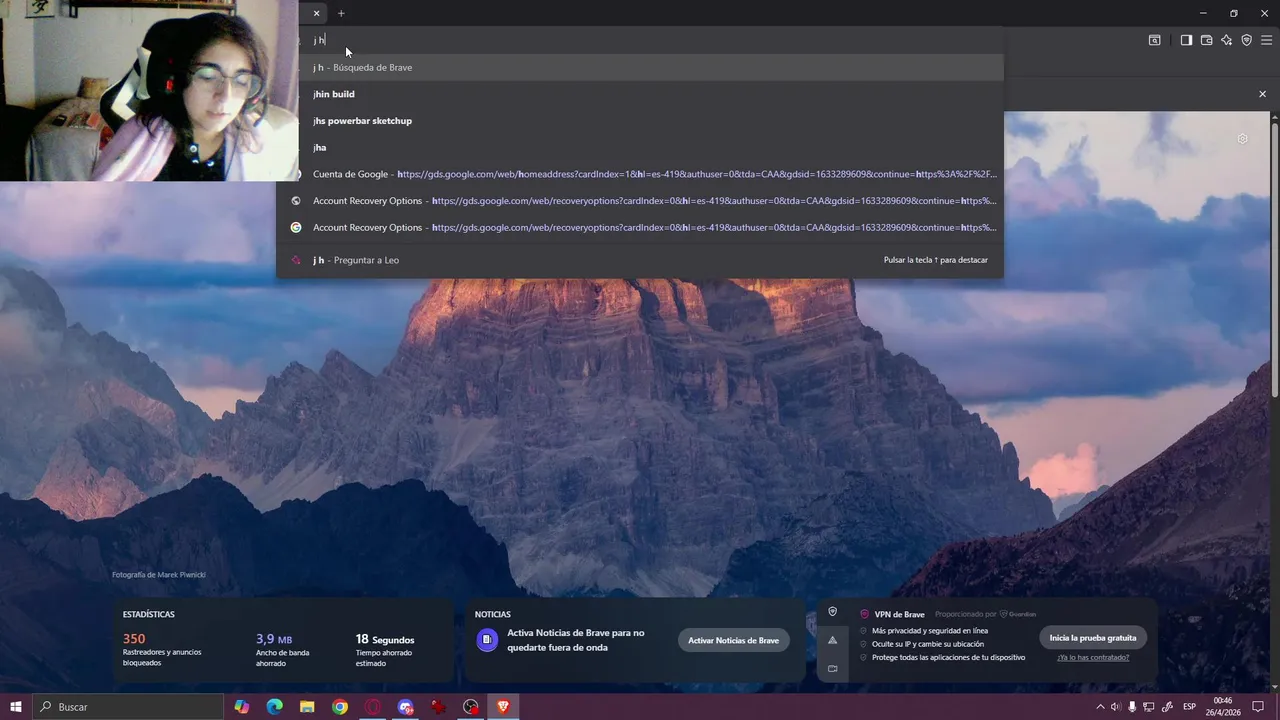1280x720 pixels.
Task: Switch the ESP input language indicator
Action: tap(1189, 707)
